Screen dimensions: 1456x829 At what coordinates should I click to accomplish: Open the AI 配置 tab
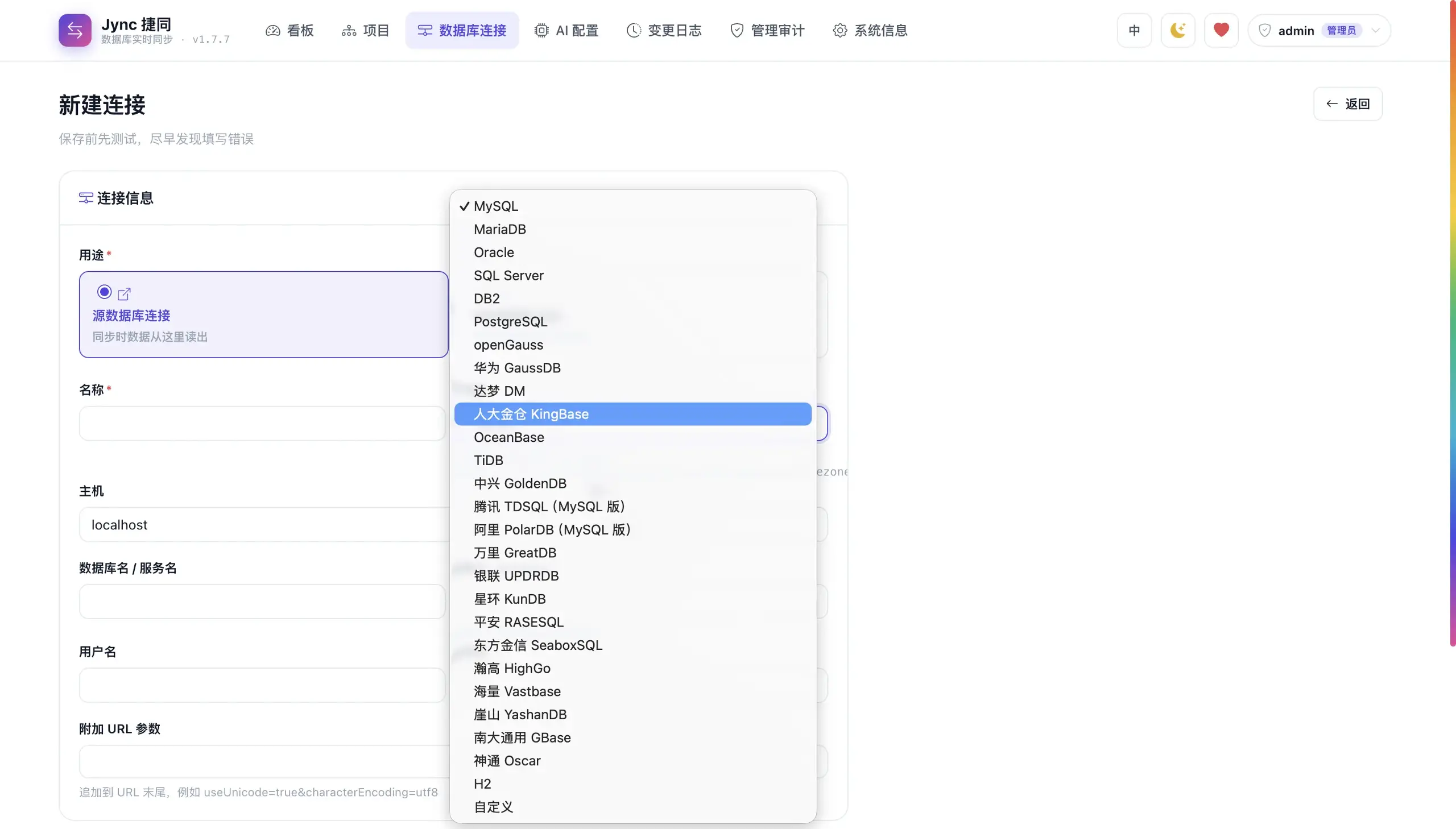click(566, 30)
